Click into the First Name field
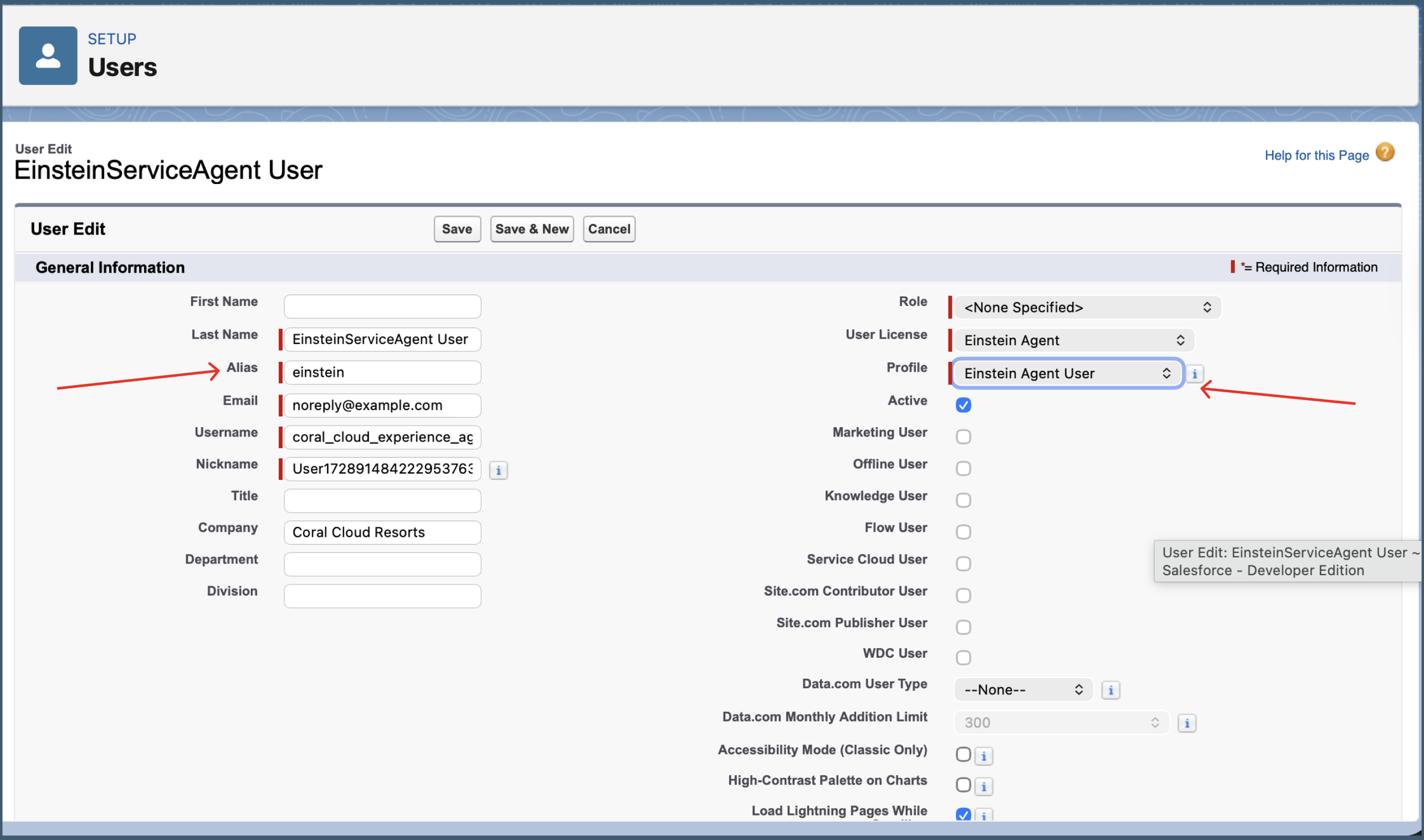Viewport: 1424px width, 840px height. [382, 306]
